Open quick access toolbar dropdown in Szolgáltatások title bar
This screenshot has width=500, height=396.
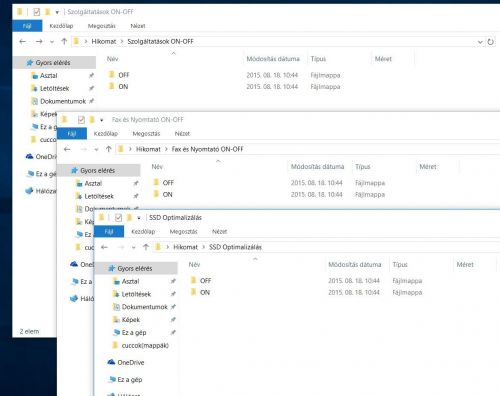tap(57, 12)
